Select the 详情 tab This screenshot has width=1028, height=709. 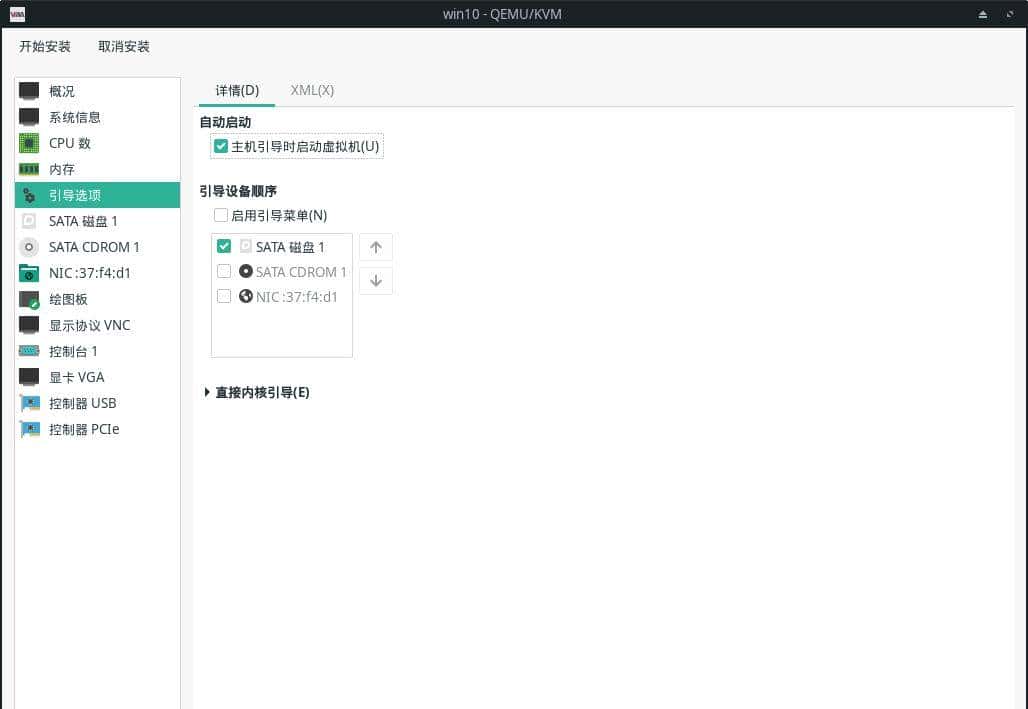pyautogui.click(x=236, y=90)
